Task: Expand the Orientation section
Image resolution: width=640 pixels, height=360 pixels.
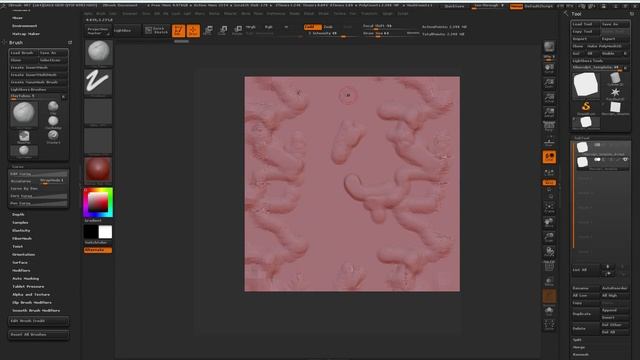Action: [x=23, y=254]
